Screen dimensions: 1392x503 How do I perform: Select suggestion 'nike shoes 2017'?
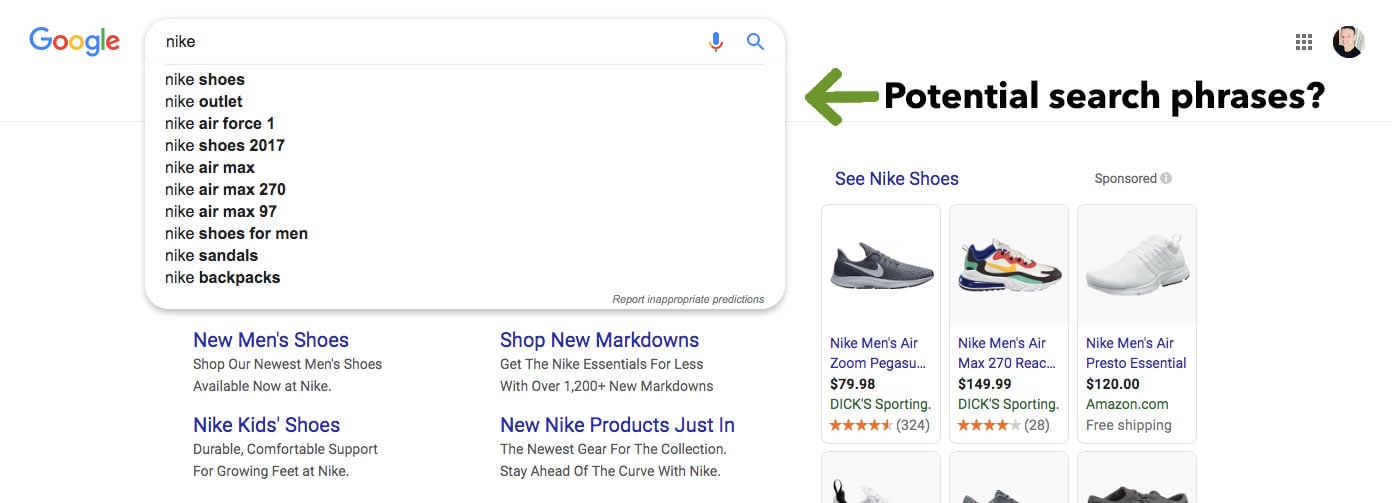click(x=225, y=145)
